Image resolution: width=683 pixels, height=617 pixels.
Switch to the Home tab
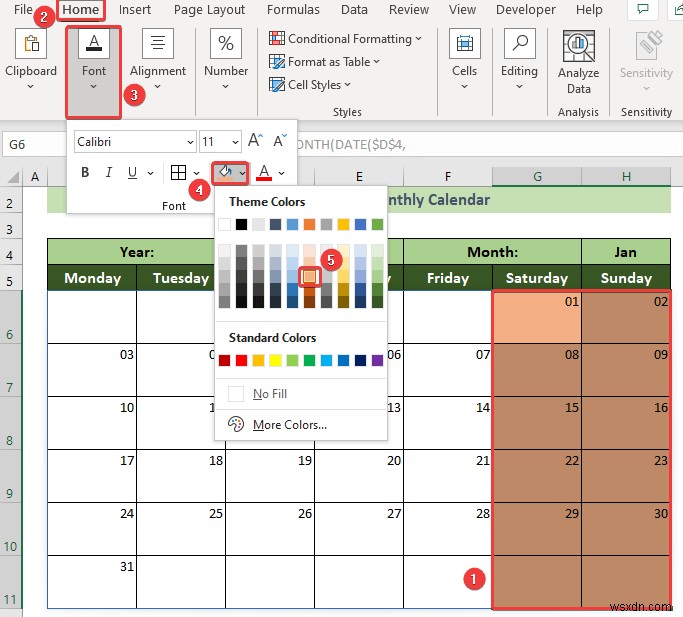tap(81, 10)
